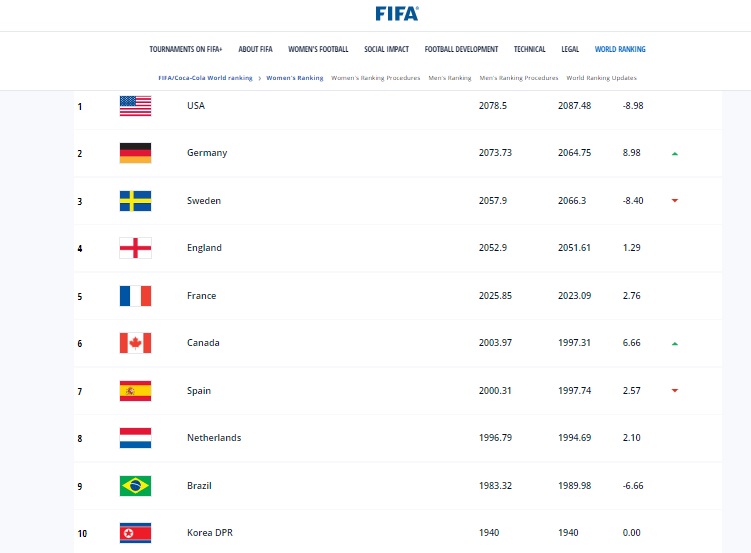Click the FIFA logo at top
Image resolution: width=751 pixels, height=553 pixels.
[x=397, y=13]
